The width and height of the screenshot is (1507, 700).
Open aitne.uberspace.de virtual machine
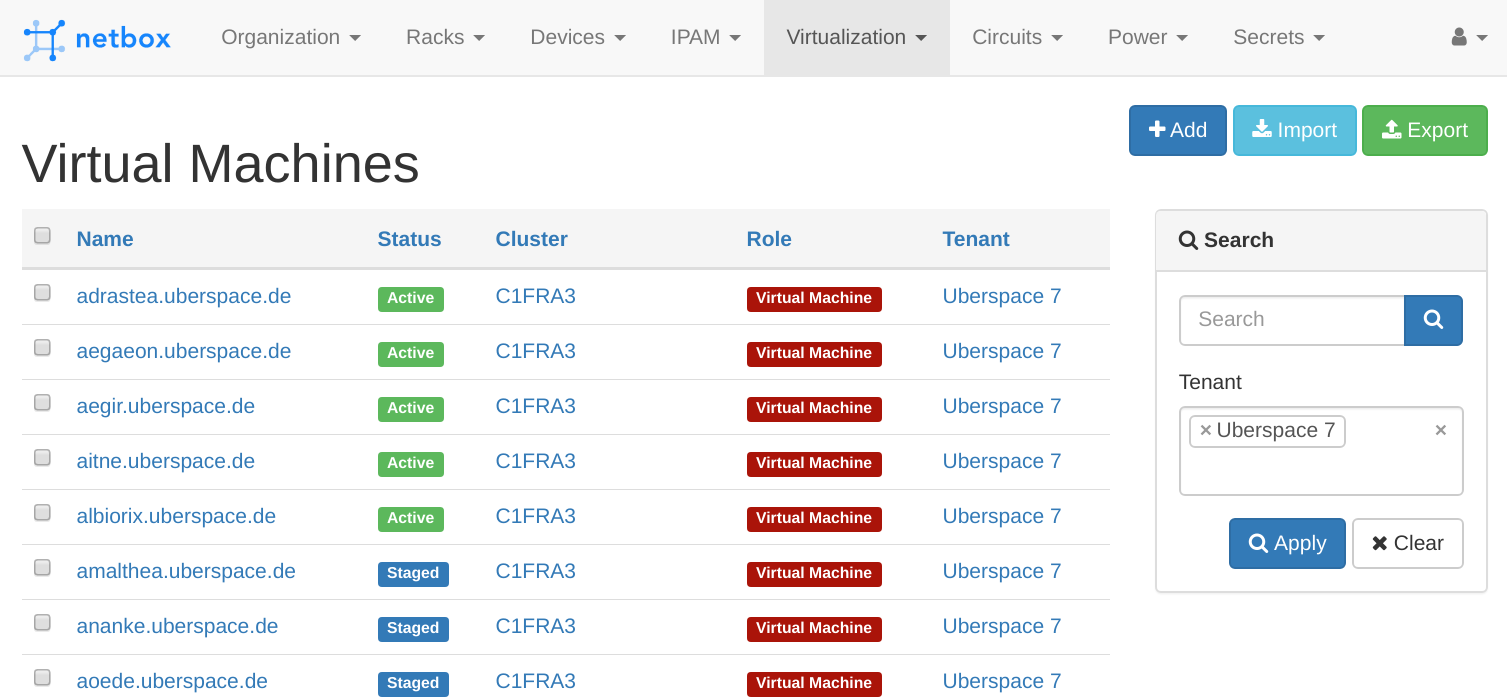pyautogui.click(x=166, y=461)
